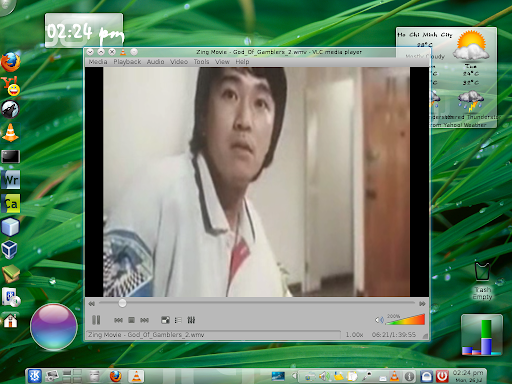Open the Media menu
This screenshot has width=512, height=384.
(98, 62)
